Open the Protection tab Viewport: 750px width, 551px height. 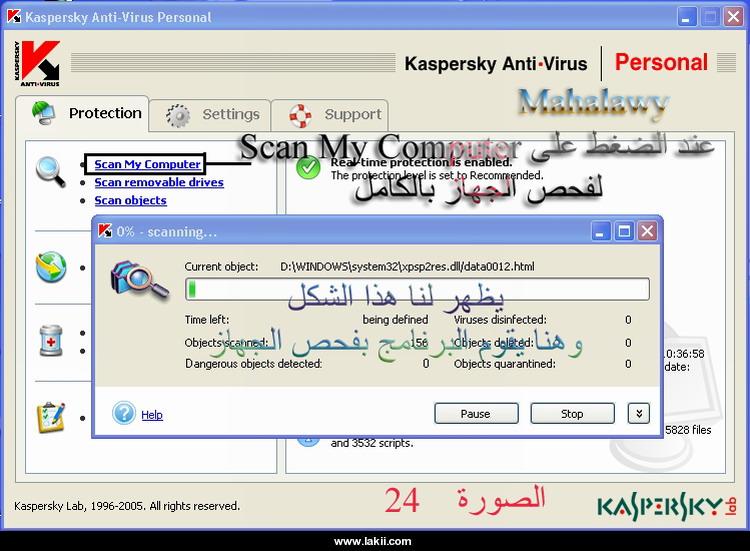coord(82,113)
